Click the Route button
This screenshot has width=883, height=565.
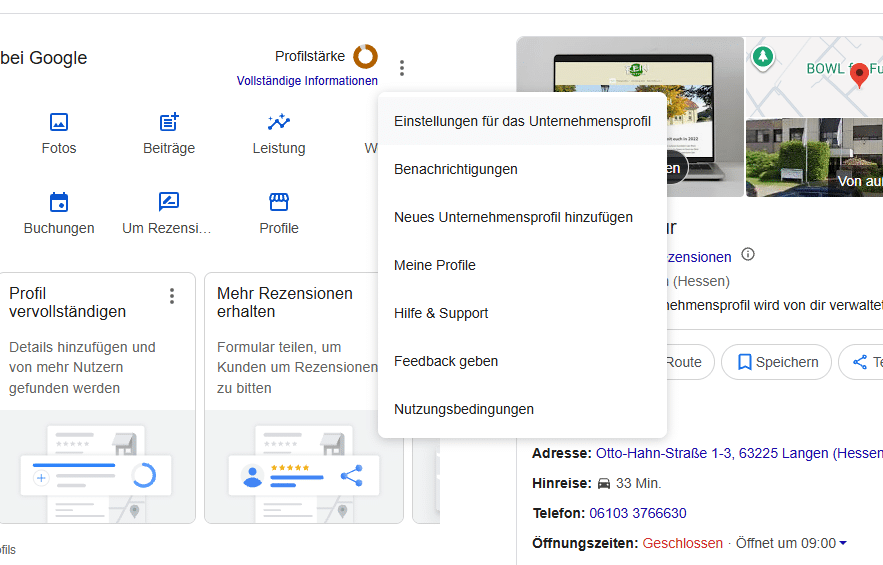pyautogui.click(x=690, y=362)
